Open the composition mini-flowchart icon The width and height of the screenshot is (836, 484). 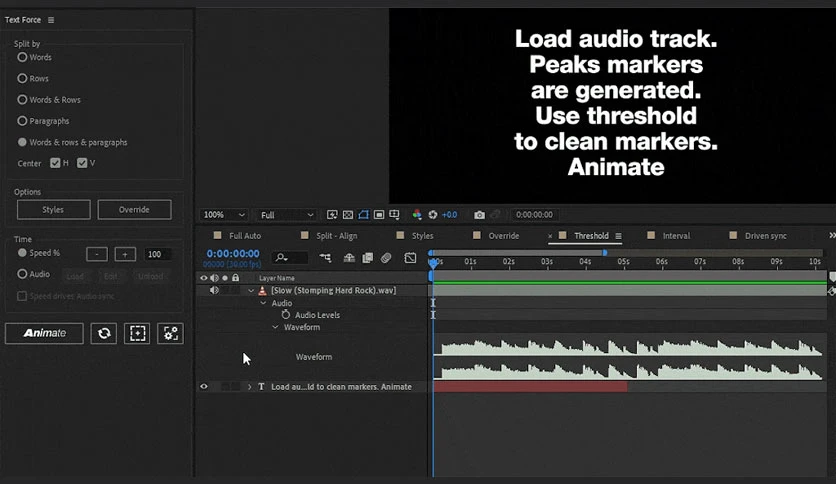pos(325,258)
